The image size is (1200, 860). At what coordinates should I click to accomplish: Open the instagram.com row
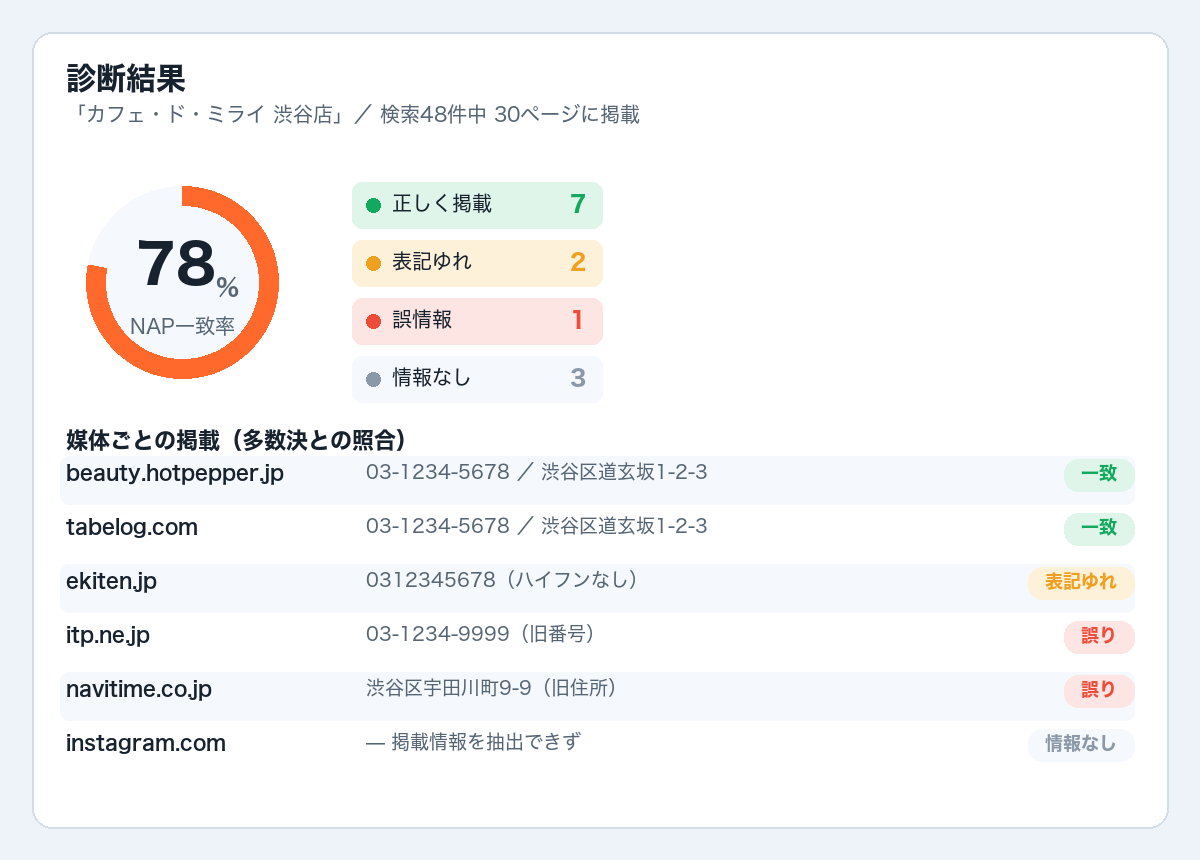pos(597,750)
